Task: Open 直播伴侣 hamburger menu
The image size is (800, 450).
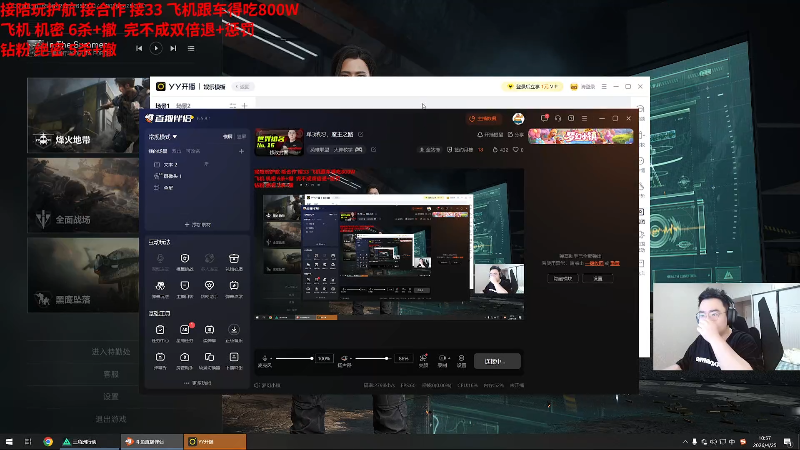Action: click(x=585, y=118)
